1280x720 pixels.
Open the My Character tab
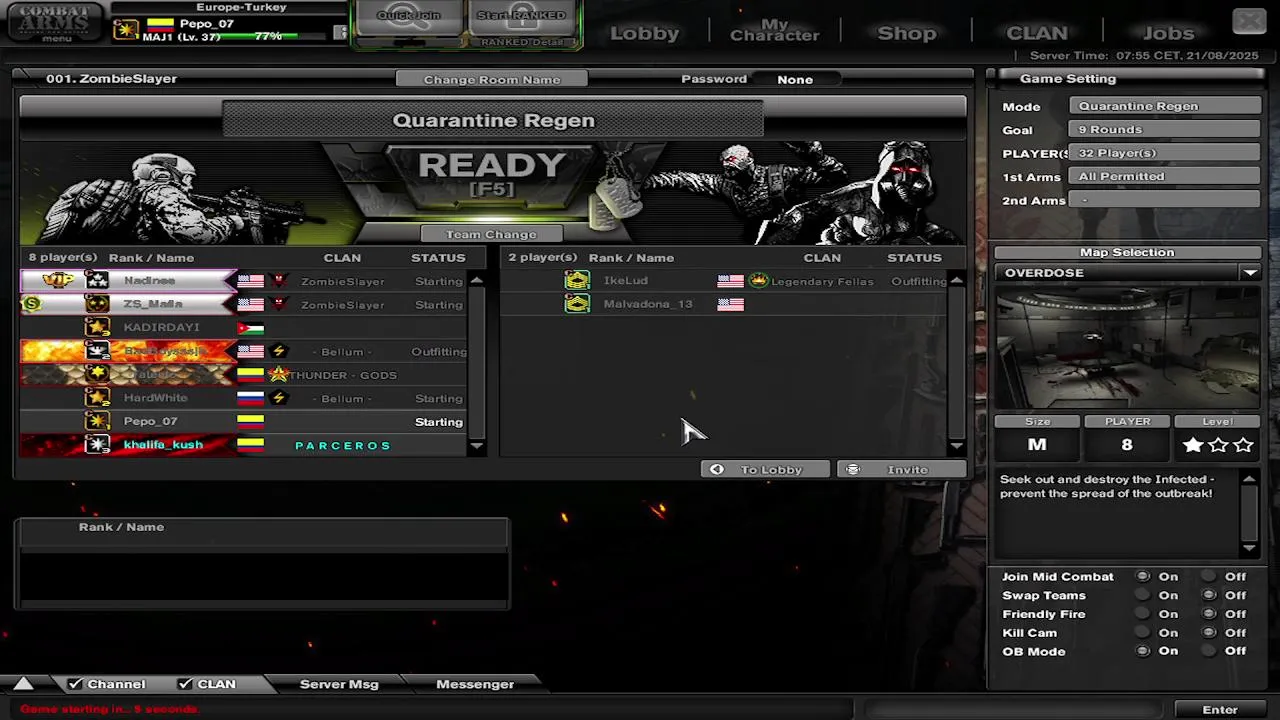775,30
